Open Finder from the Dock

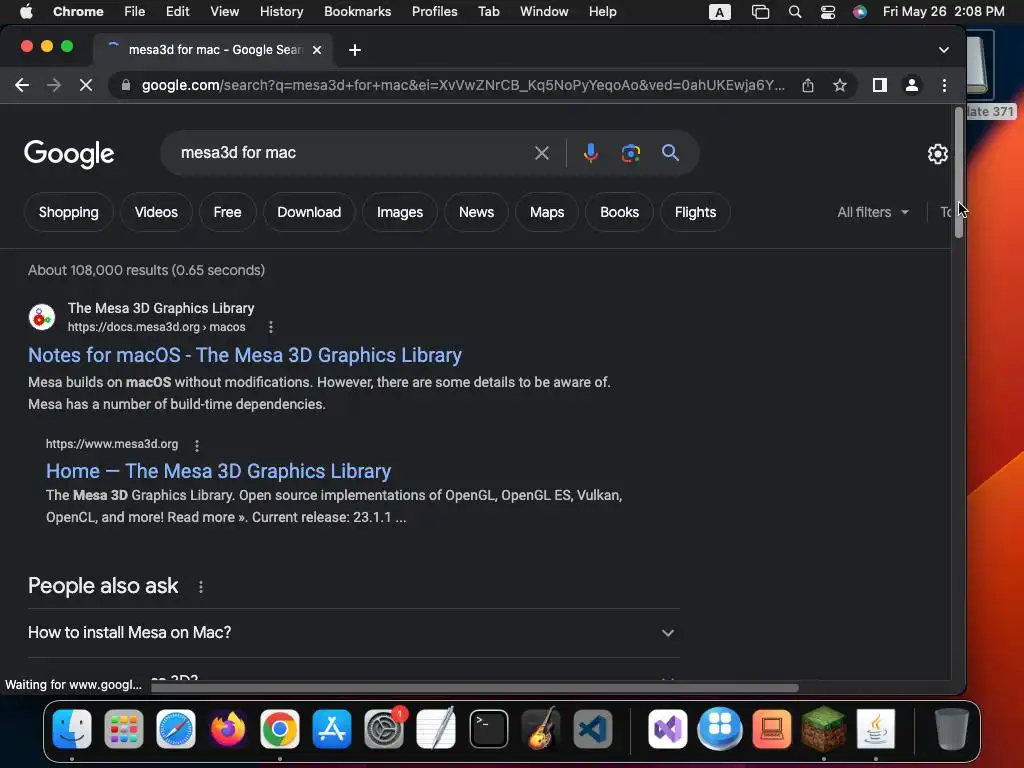pos(72,729)
